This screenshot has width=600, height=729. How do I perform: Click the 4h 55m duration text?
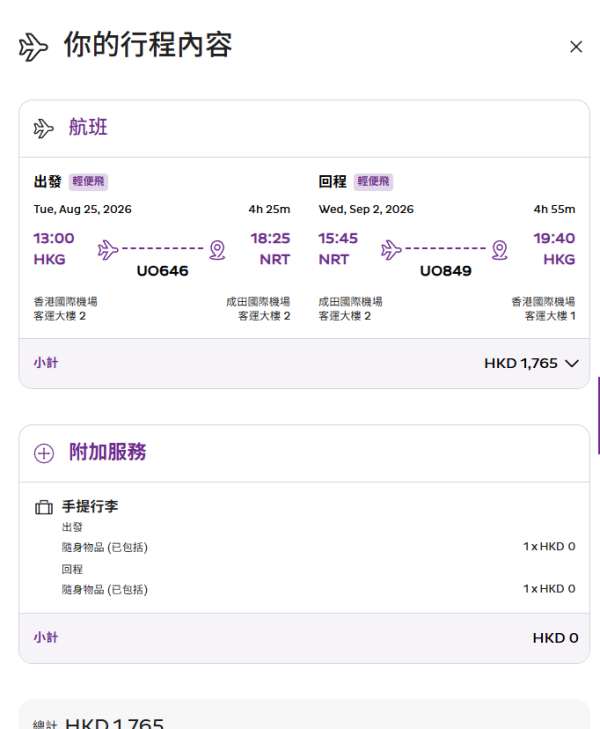(x=554, y=209)
